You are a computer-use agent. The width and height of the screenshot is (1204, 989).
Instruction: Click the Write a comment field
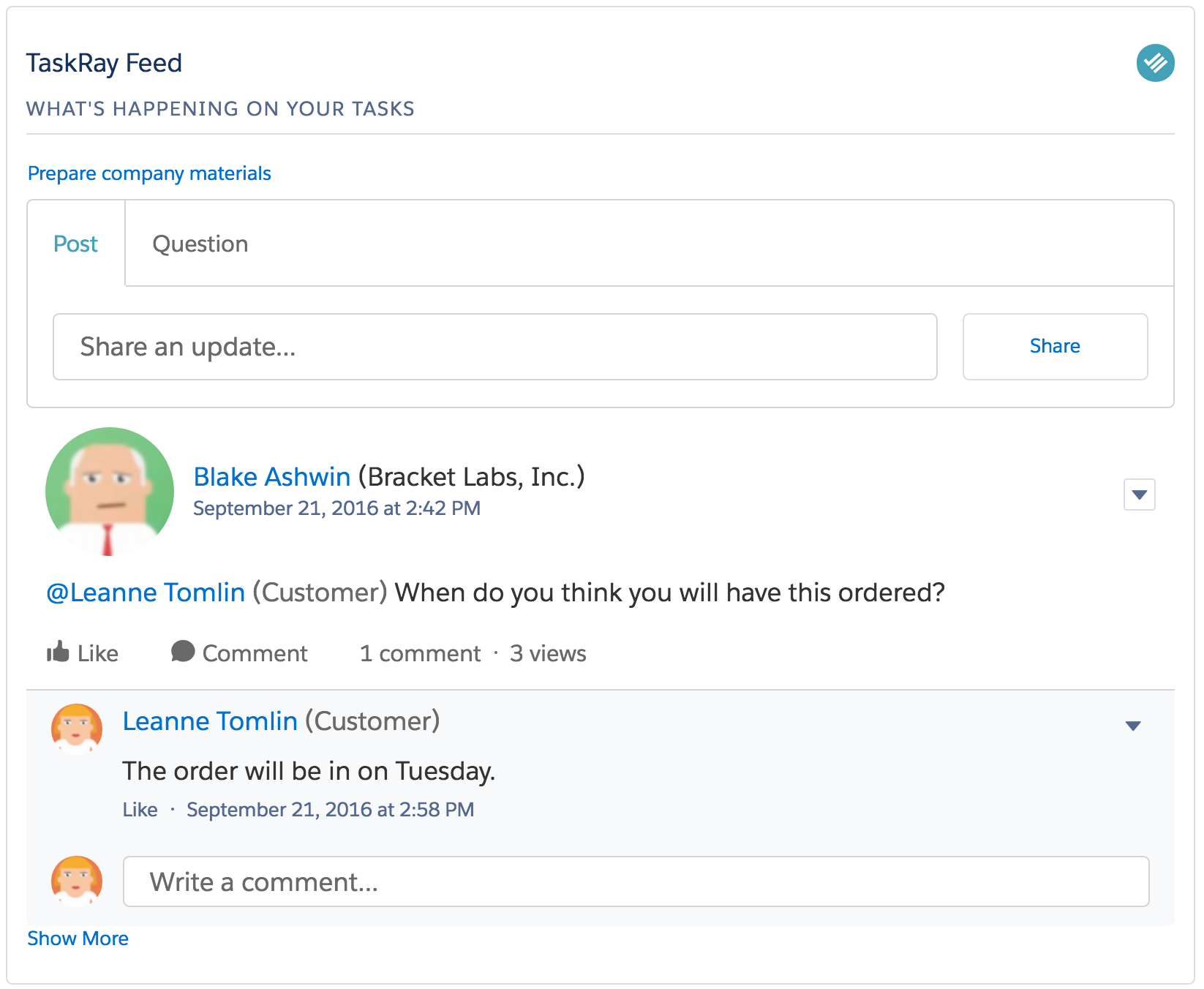[x=636, y=881]
